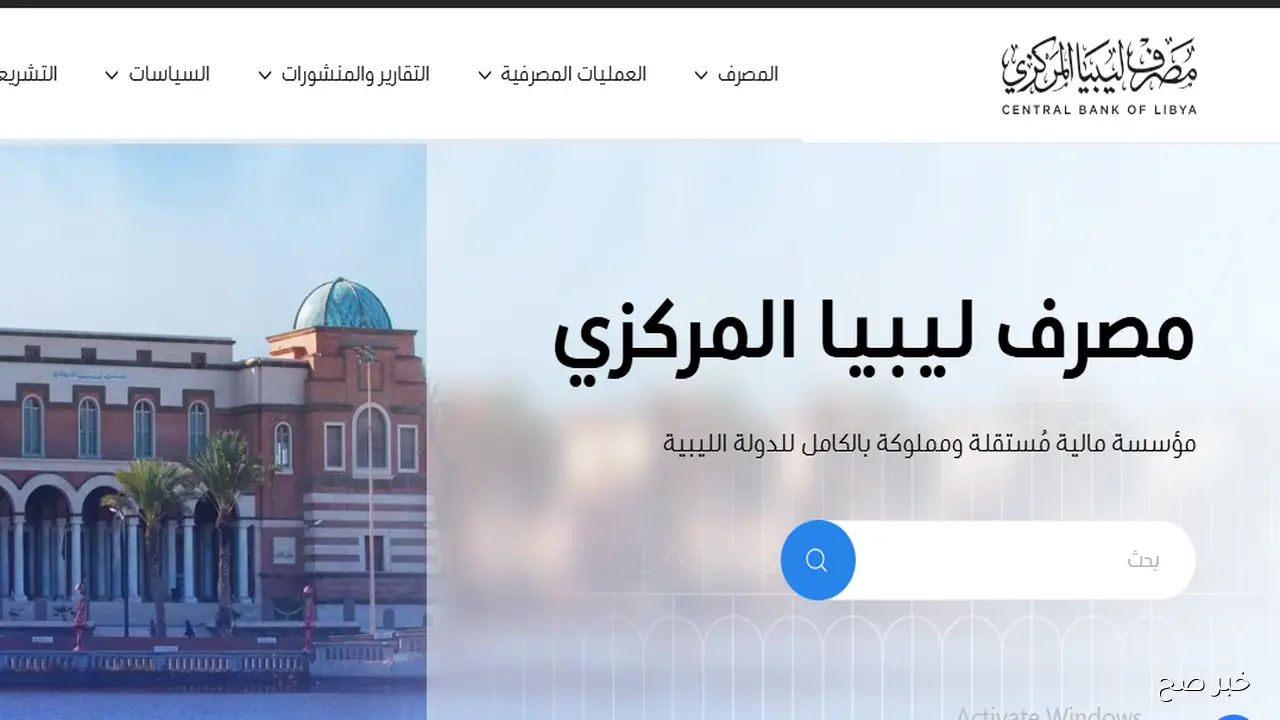Click the hero subtitle about state ownership
1280x720 pixels.
[930, 443]
